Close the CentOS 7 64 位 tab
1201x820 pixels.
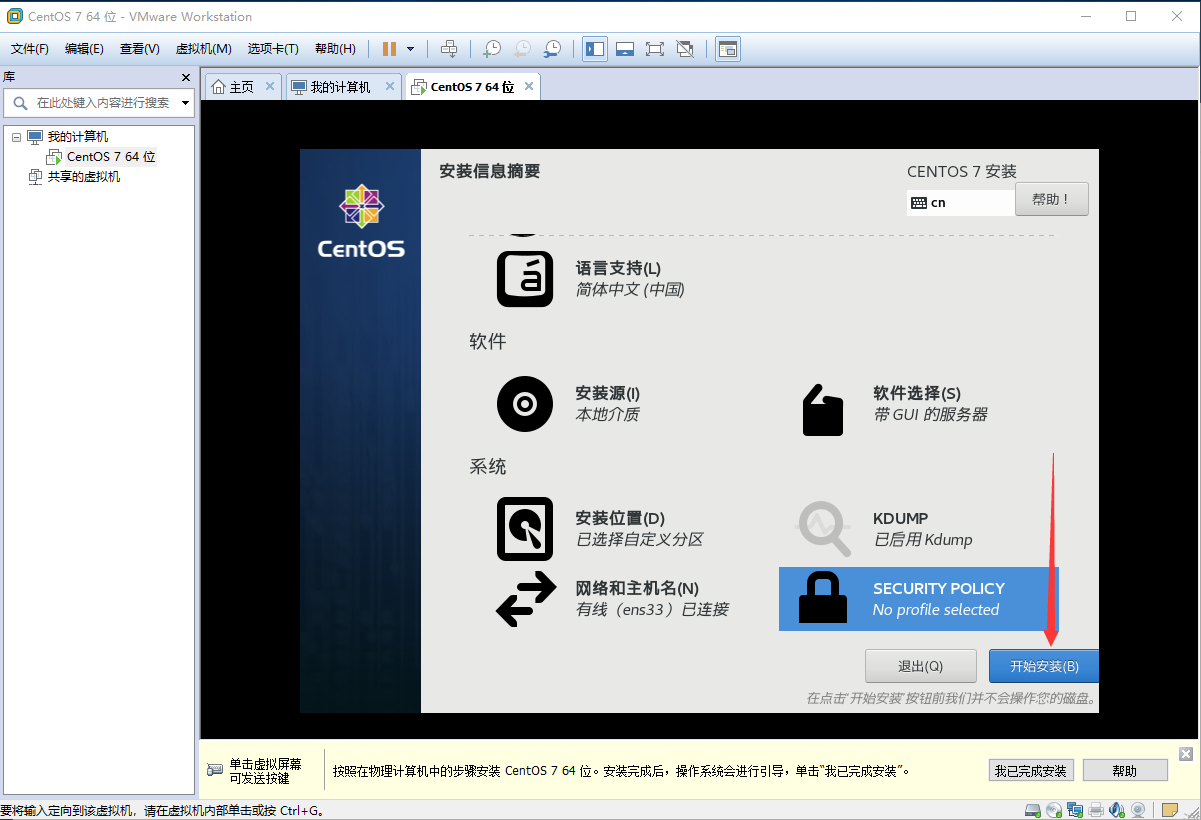pyautogui.click(x=529, y=87)
